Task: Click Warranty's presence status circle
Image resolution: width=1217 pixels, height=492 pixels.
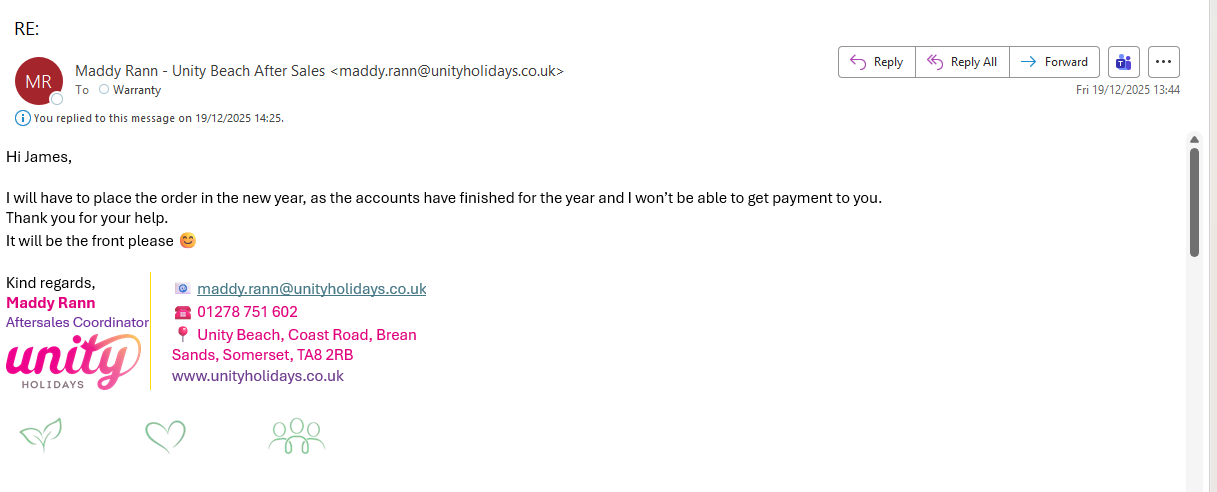Action: 104,90
